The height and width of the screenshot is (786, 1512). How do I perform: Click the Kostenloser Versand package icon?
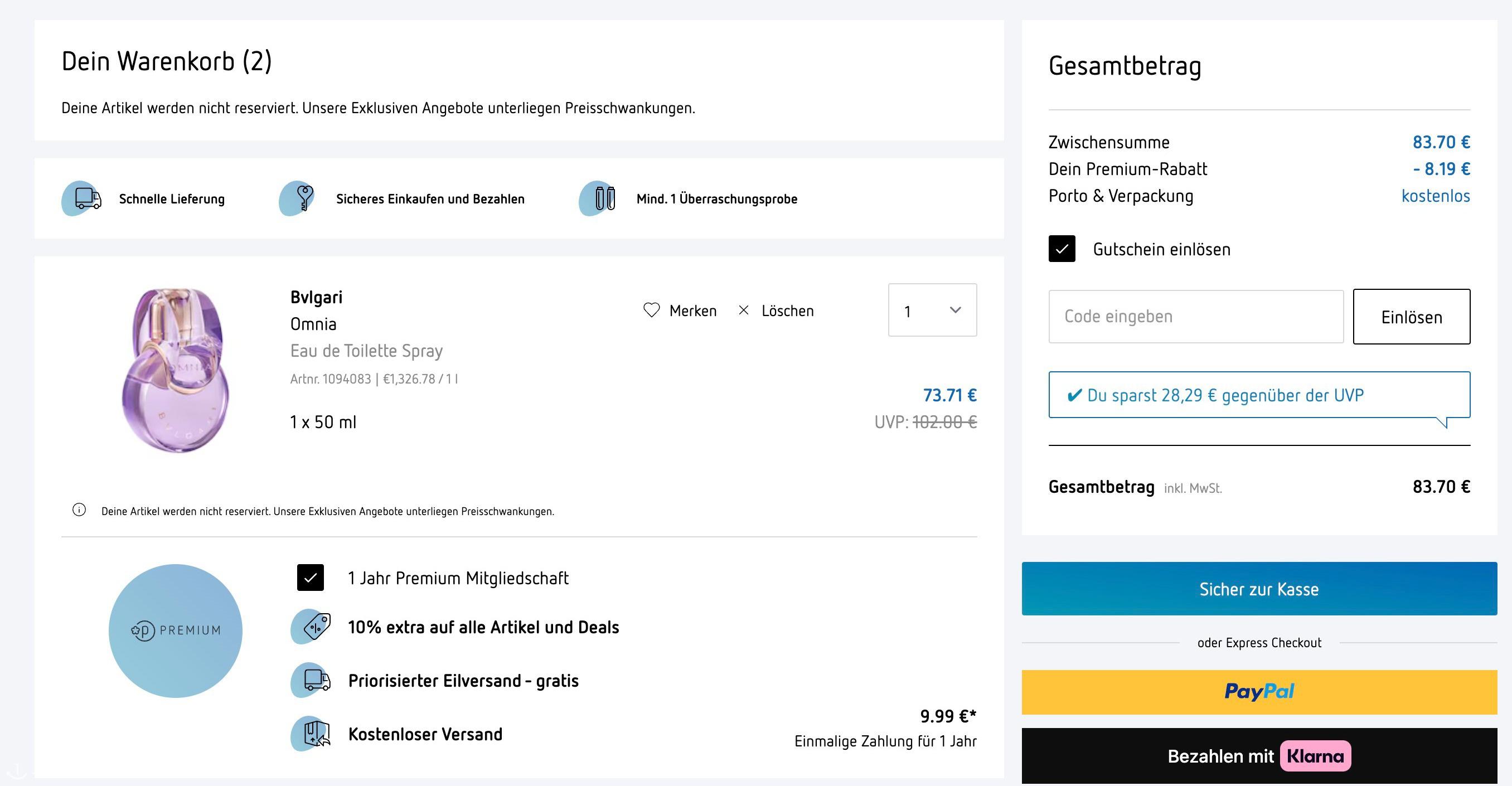point(311,734)
